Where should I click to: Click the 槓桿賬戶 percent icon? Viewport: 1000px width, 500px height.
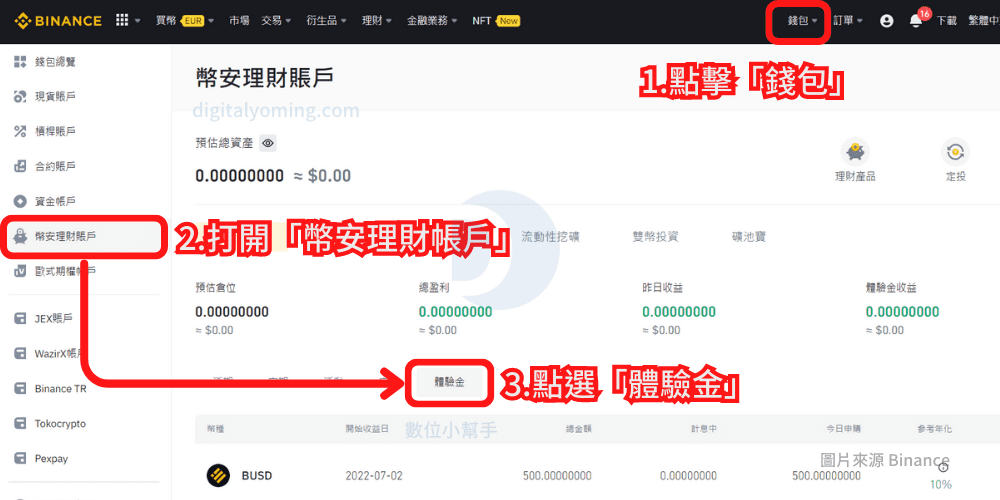(20, 131)
